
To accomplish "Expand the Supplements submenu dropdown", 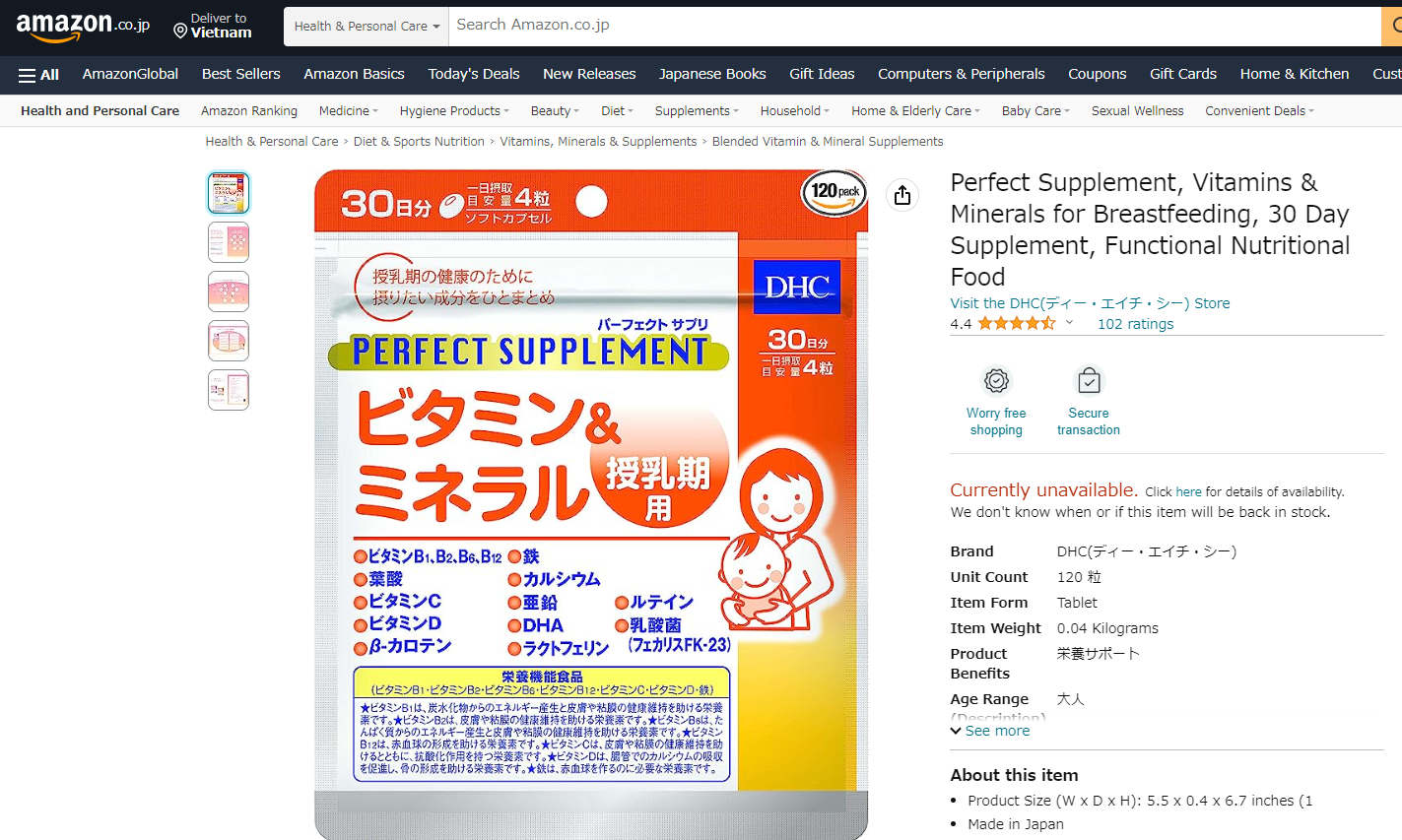I will pyautogui.click(x=697, y=111).
